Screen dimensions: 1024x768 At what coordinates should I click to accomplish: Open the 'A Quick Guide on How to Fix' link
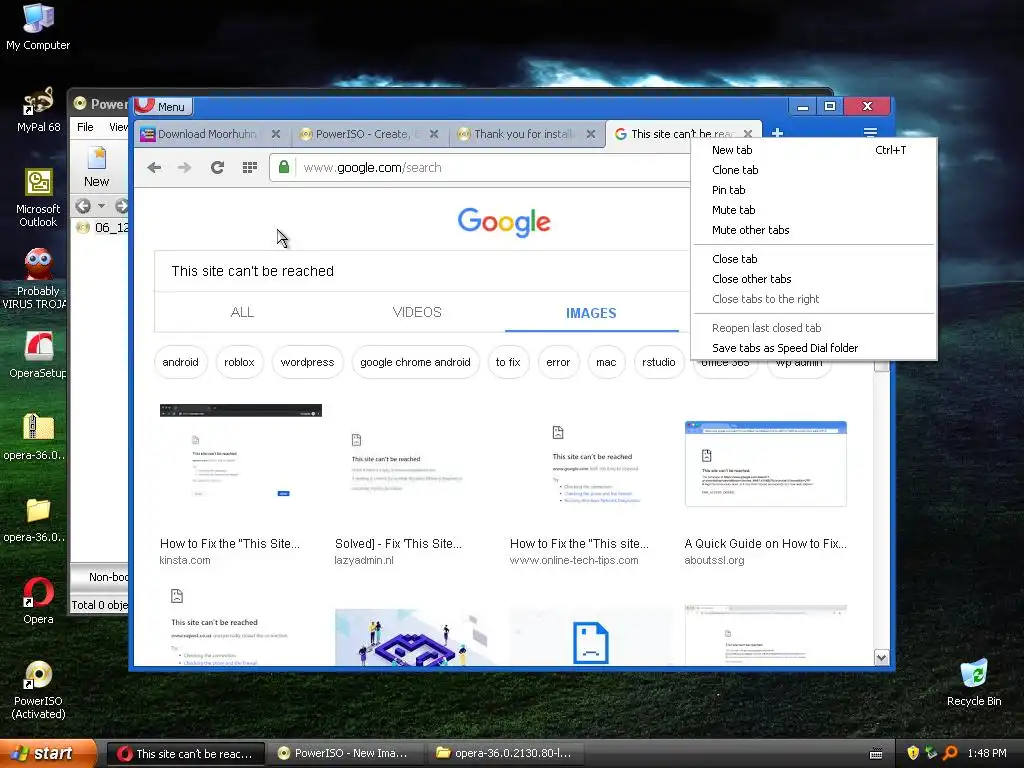coord(765,543)
